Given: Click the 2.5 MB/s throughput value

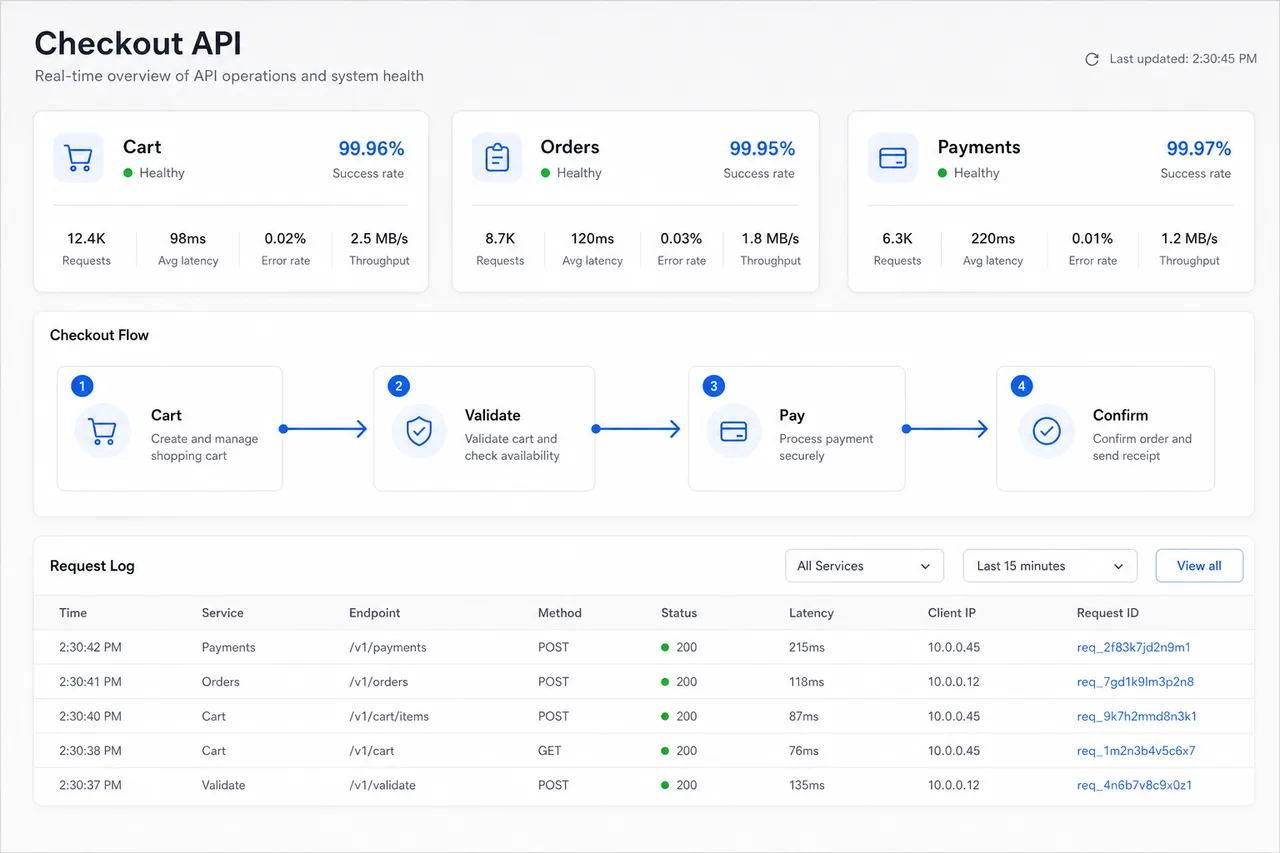Looking at the screenshot, I should [x=379, y=239].
